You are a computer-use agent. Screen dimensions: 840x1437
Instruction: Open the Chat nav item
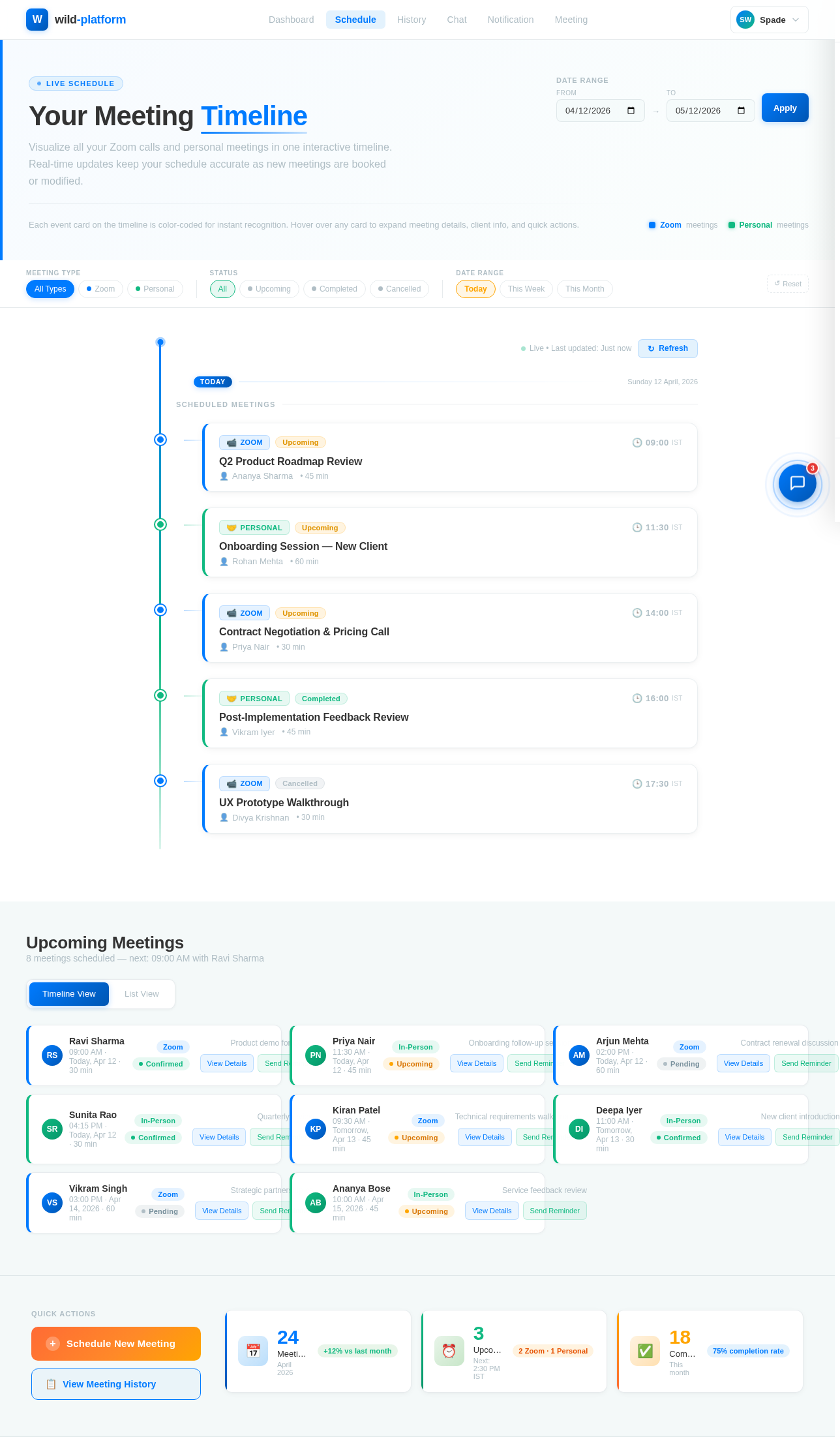457,20
